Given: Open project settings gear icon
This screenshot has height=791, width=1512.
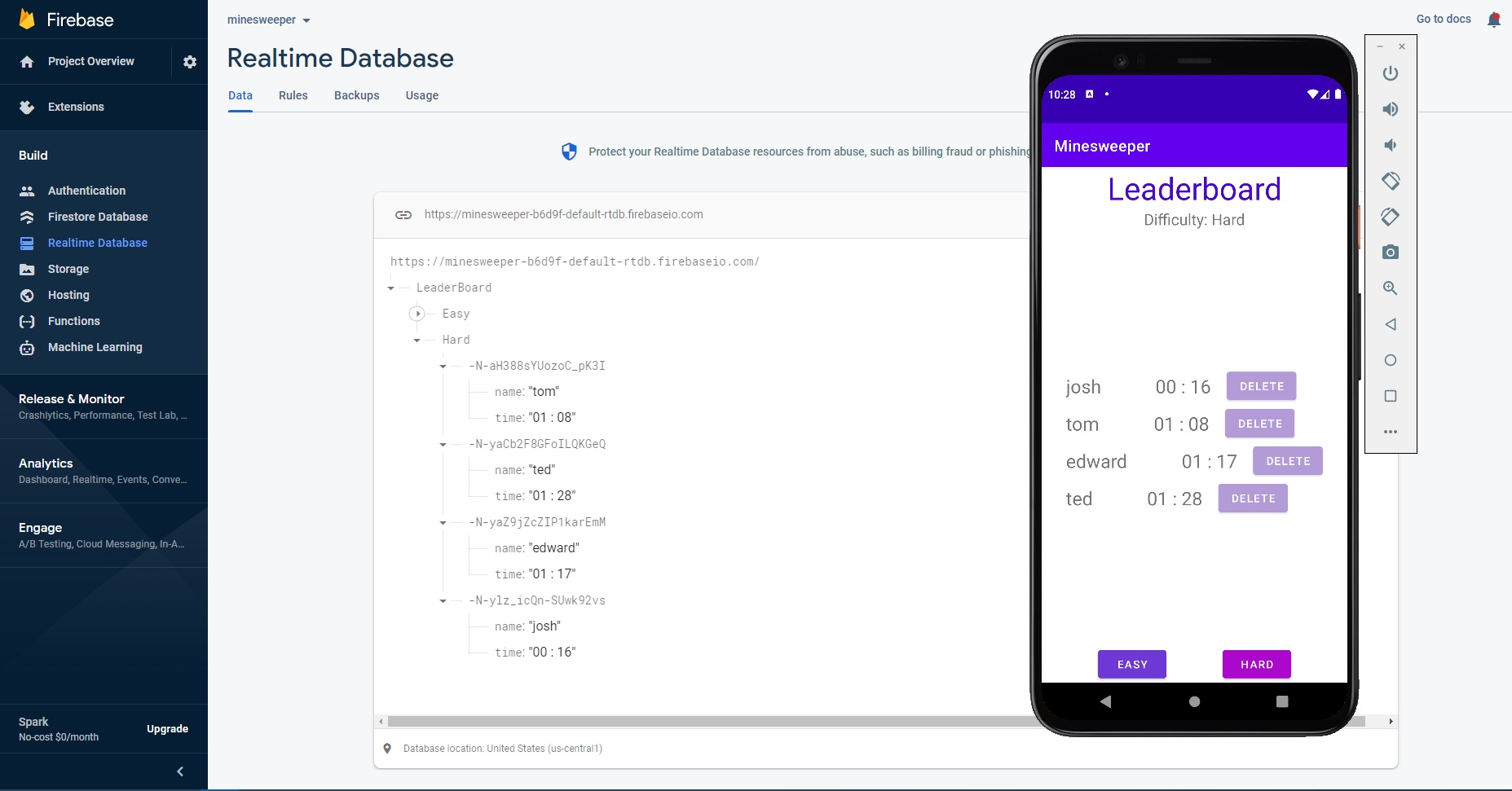Looking at the screenshot, I should pyautogui.click(x=190, y=62).
